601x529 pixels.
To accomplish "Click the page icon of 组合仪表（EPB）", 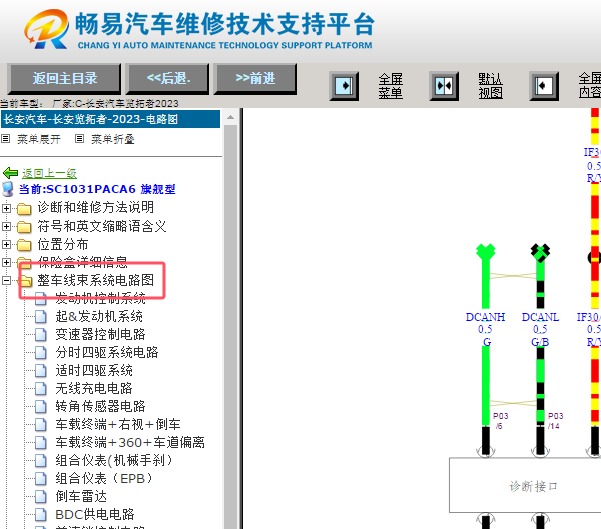I will point(41,479).
